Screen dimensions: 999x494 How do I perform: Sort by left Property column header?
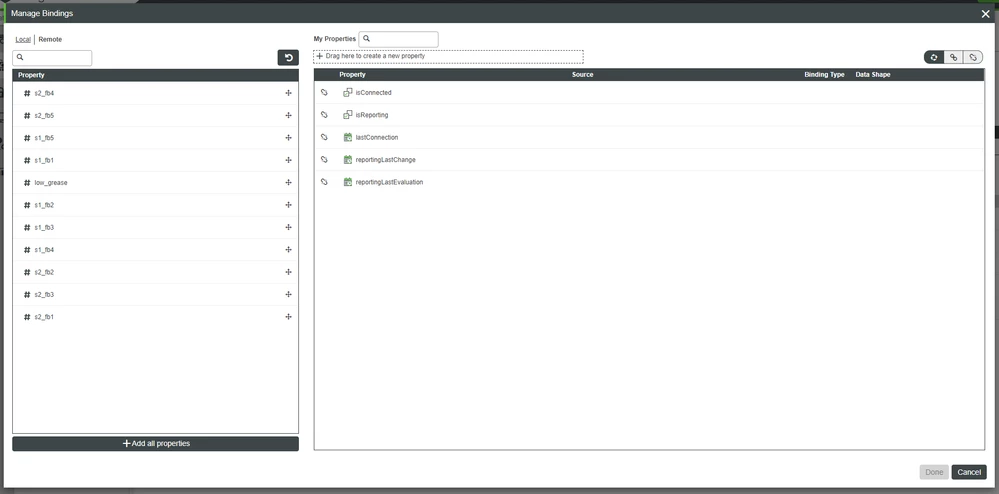[31, 75]
